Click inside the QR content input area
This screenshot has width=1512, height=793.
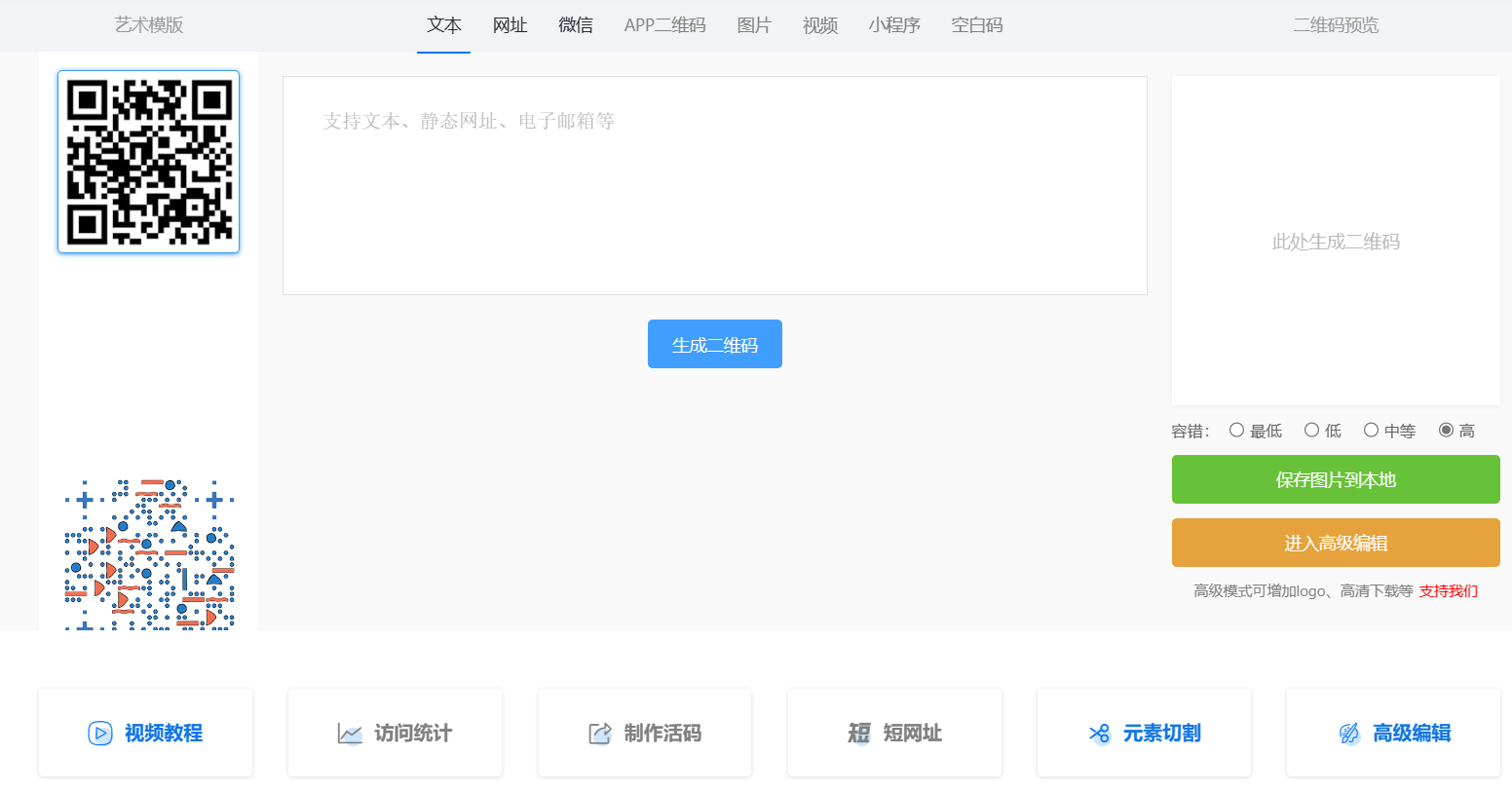point(714,185)
